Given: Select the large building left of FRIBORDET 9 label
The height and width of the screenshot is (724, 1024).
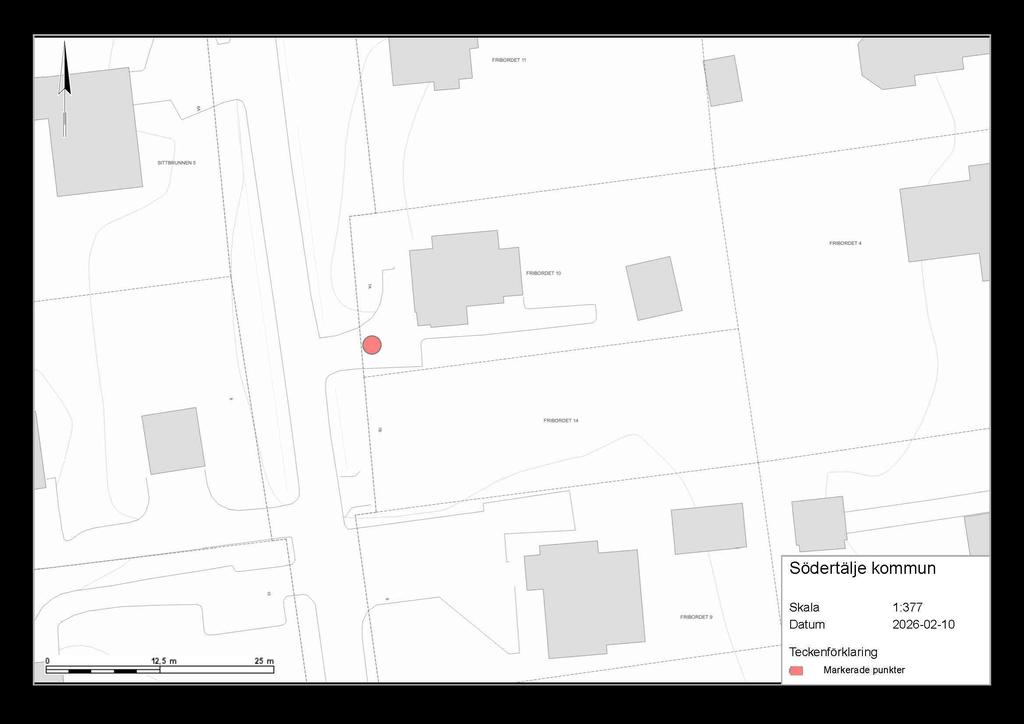Looking at the screenshot, I should 585,599.
